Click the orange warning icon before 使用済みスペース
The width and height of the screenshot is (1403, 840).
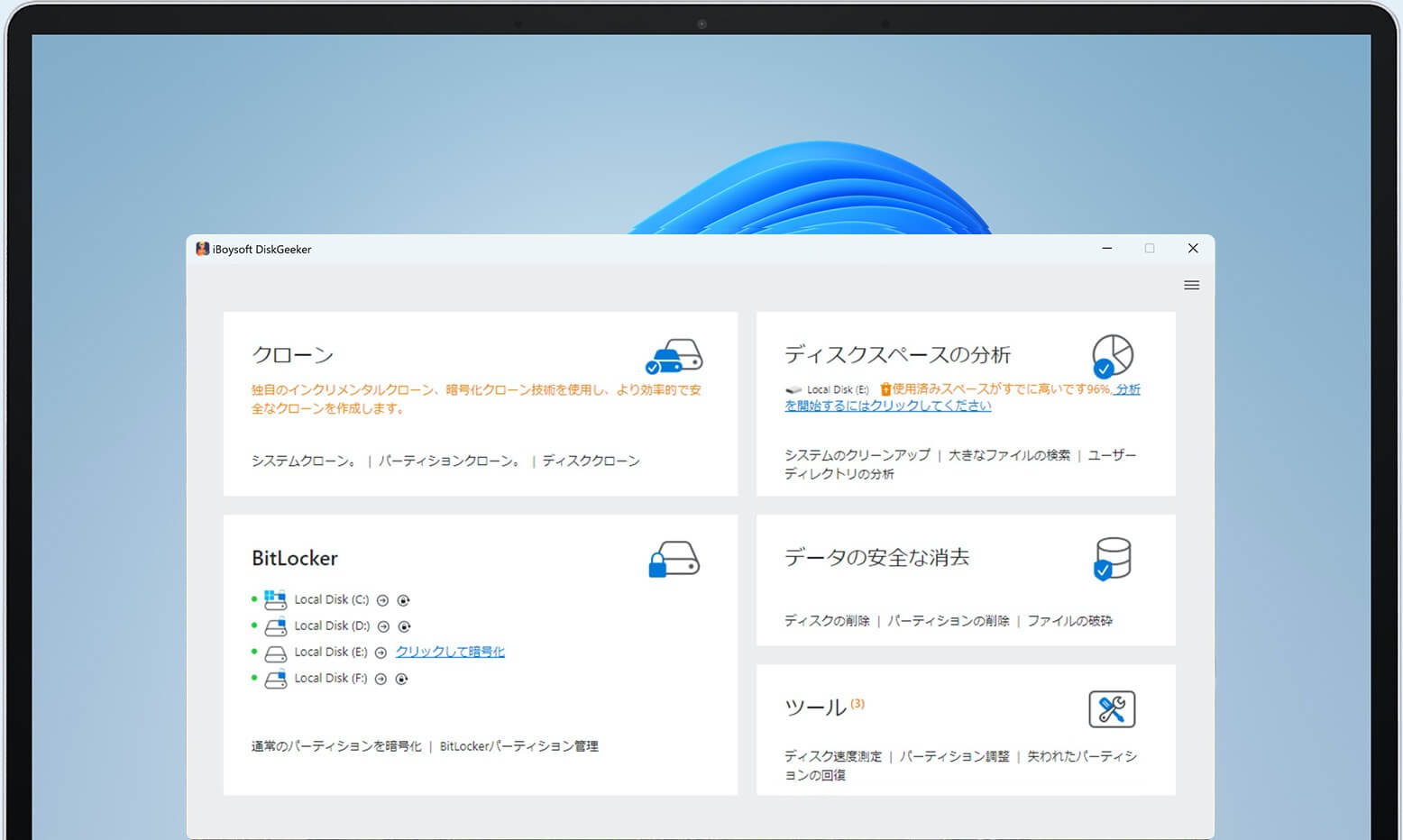[x=885, y=389]
